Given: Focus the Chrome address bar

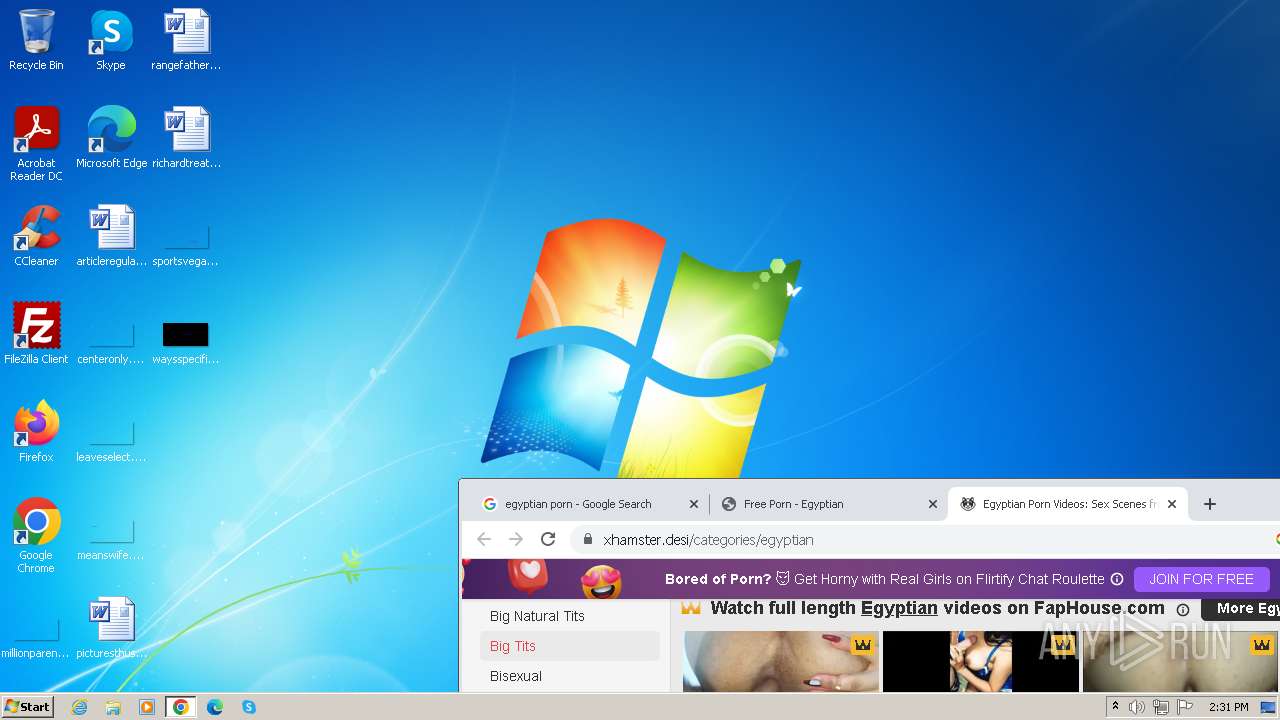Looking at the screenshot, I should pyautogui.click(x=925, y=539).
